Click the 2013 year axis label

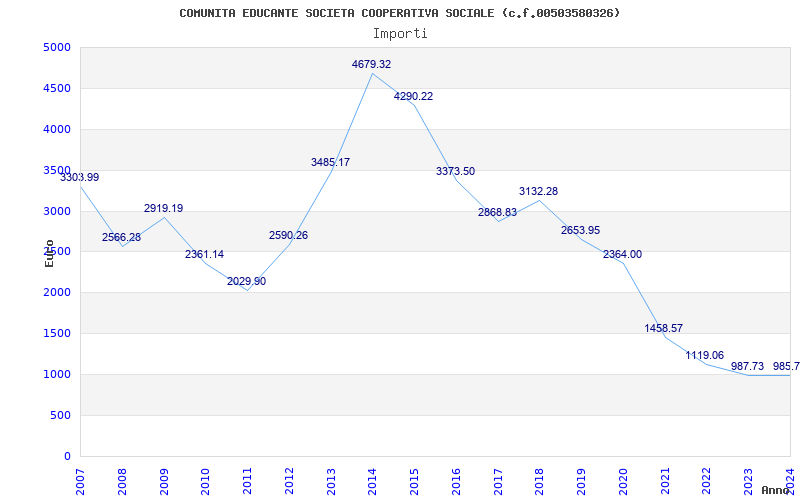point(331,481)
